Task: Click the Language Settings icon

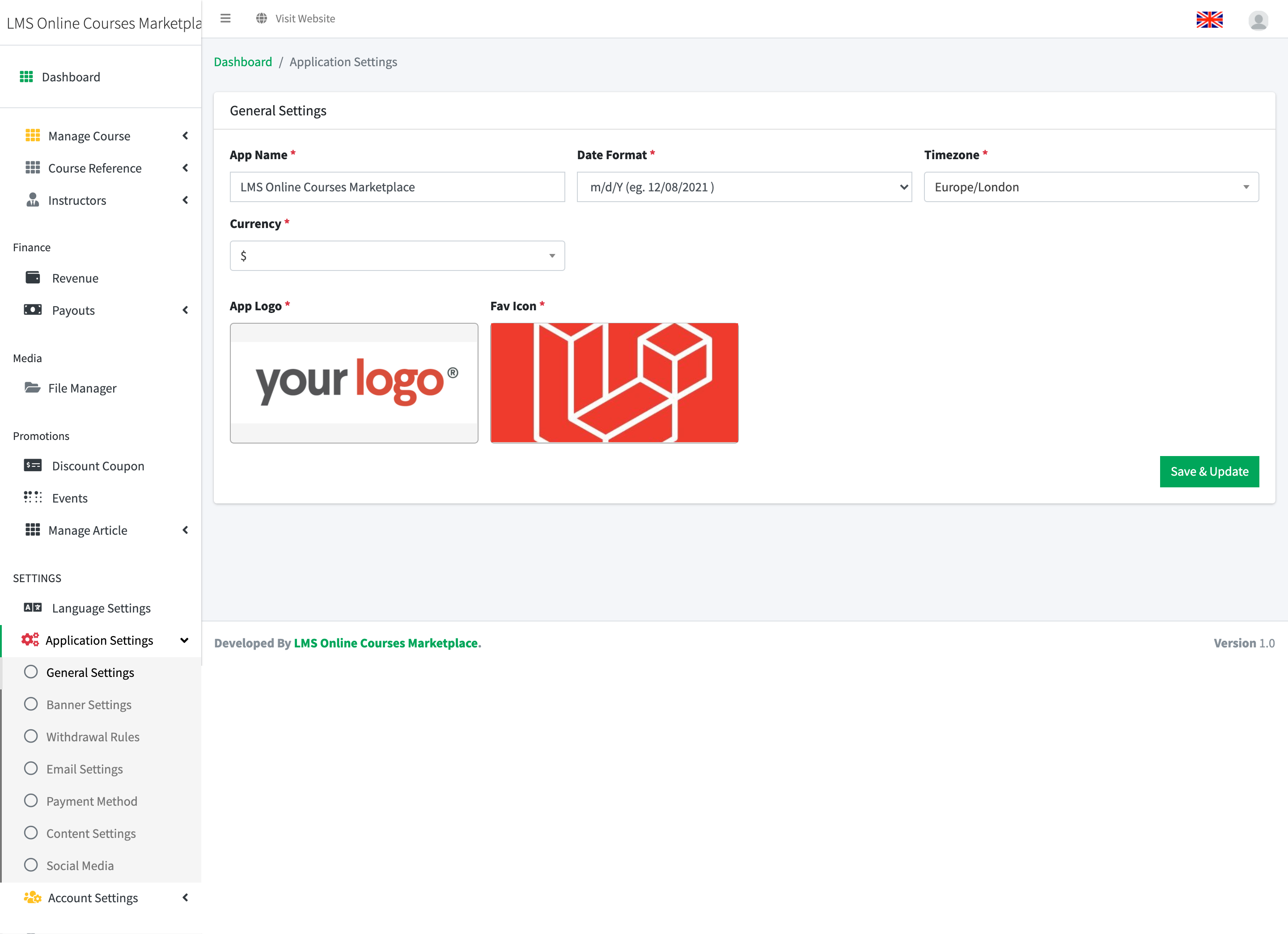Action: (33, 608)
